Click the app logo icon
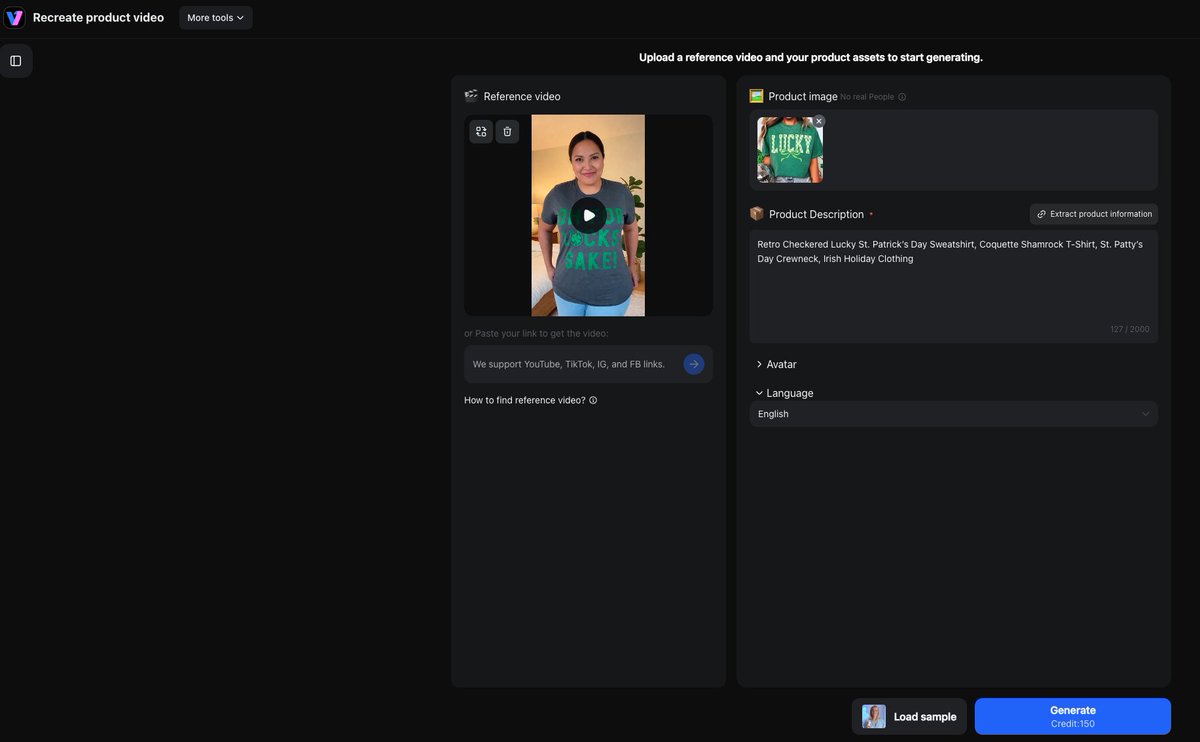 [14, 17]
